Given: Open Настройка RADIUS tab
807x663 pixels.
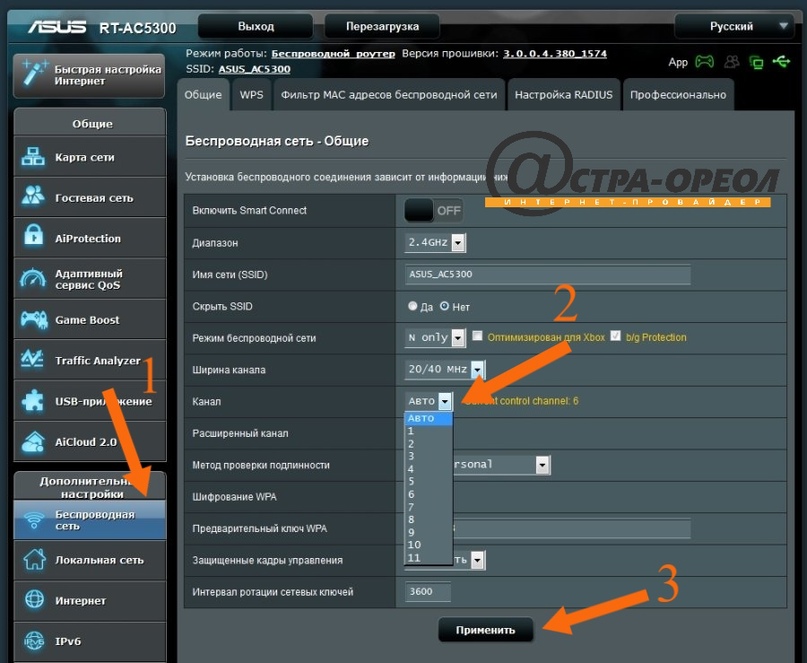Looking at the screenshot, I should (564, 95).
